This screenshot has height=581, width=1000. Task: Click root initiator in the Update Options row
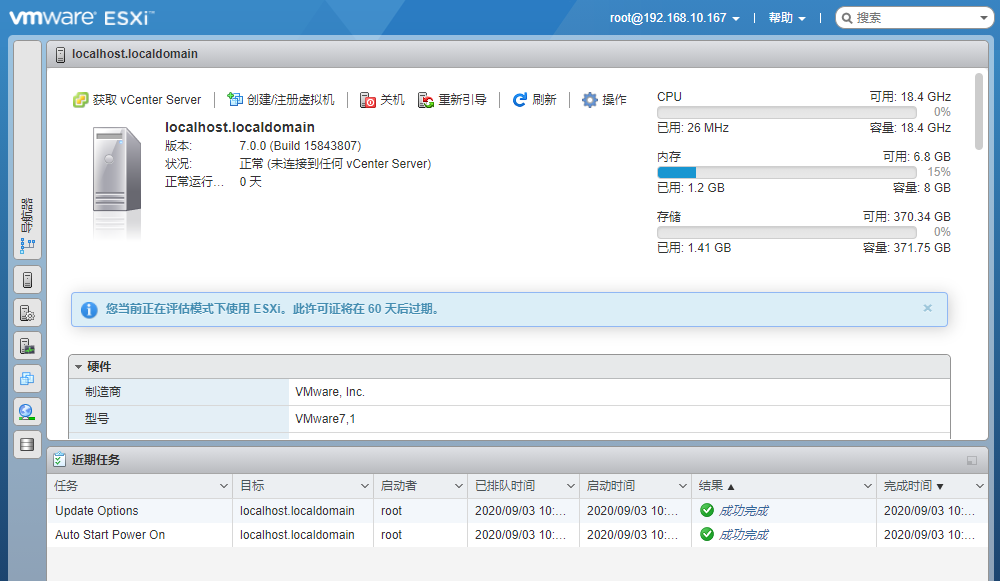pos(392,511)
